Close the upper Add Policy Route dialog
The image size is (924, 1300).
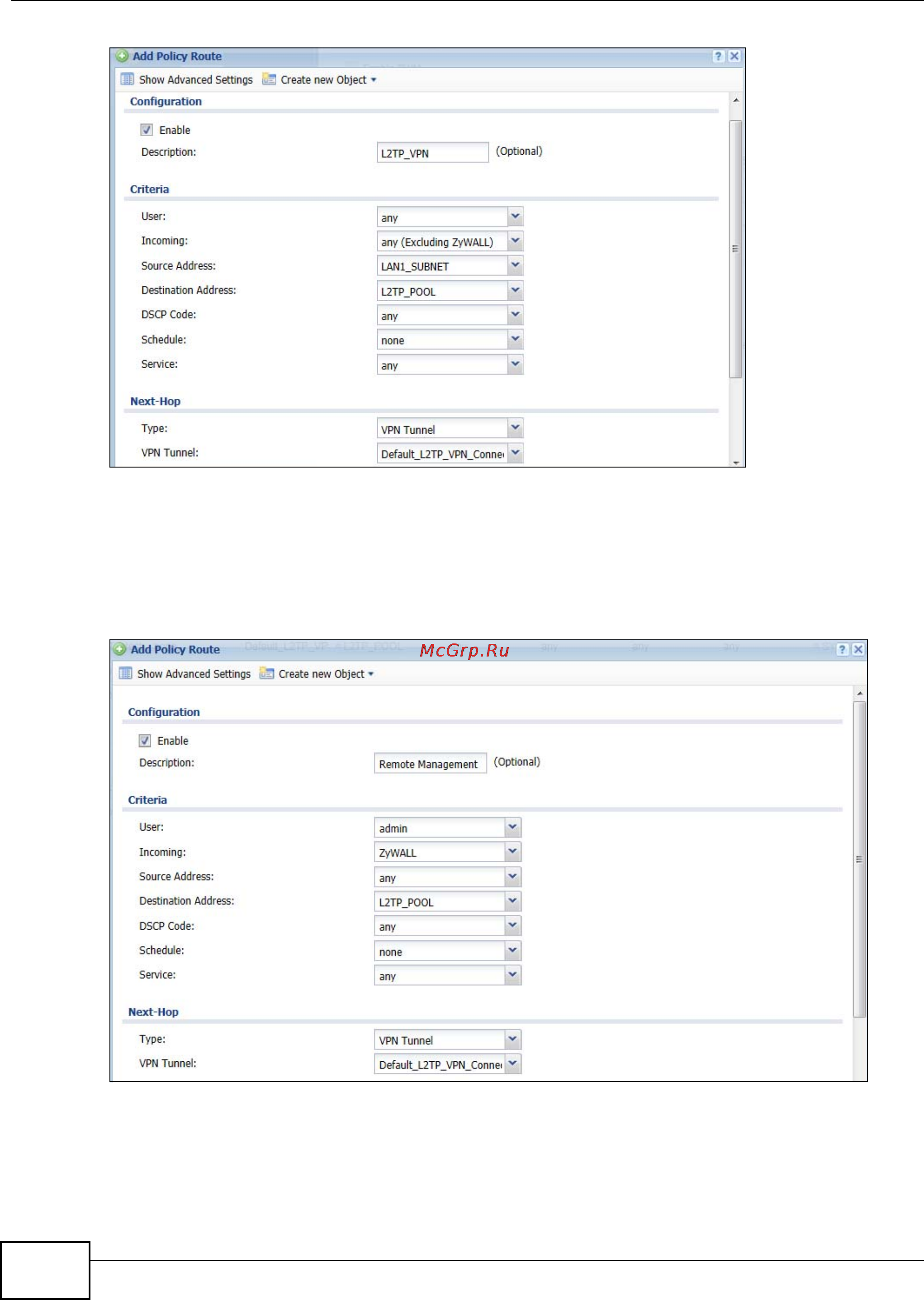click(734, 57)
